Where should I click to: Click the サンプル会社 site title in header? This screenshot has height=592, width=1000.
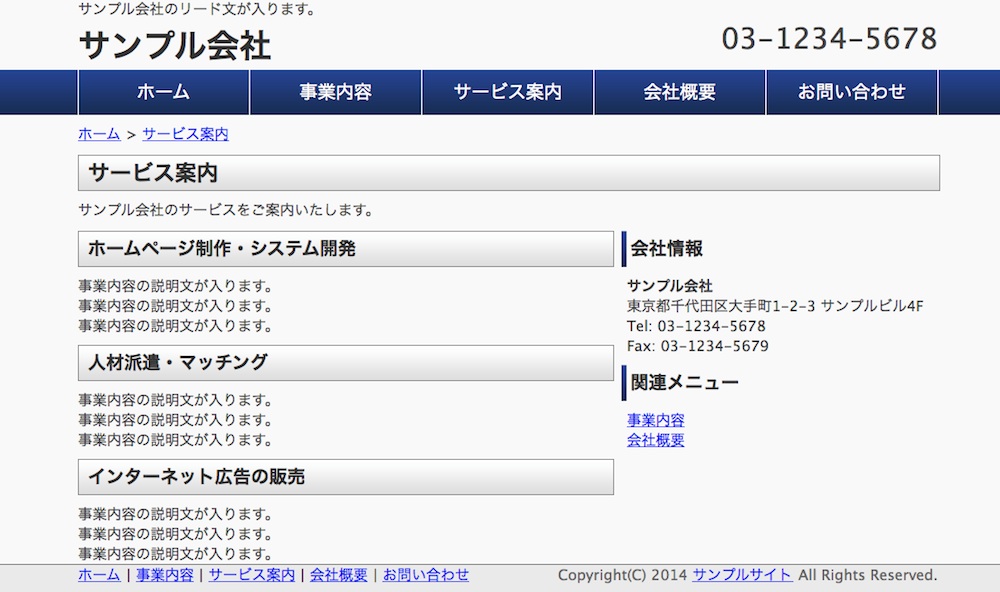click(174, 45)
